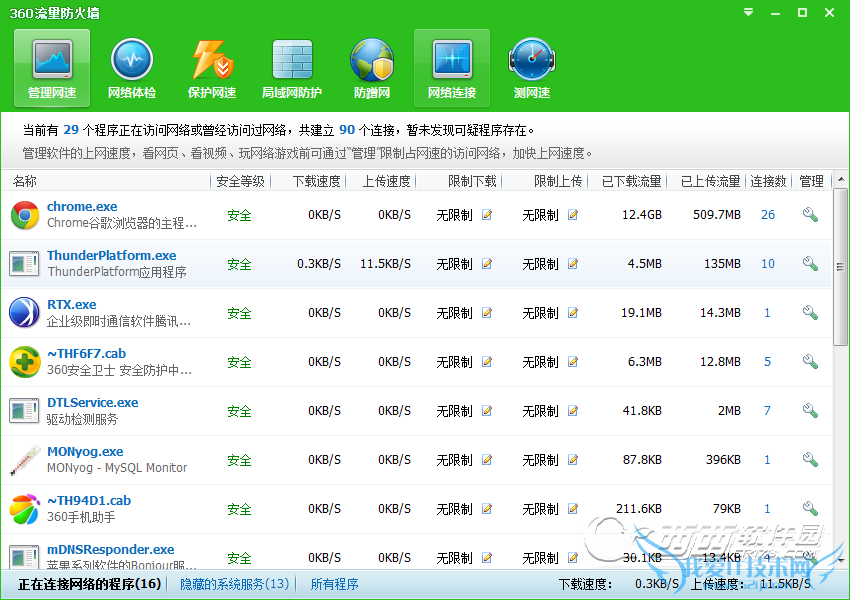Click the wrench manage icon for chrome.exe
Viewport: 850px width, 600px height.
coord(810,215)
